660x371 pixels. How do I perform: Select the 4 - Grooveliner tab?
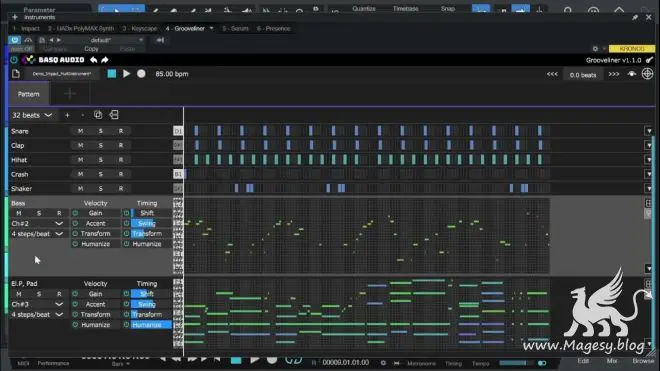pyautogui.click(x=185, y=29)
